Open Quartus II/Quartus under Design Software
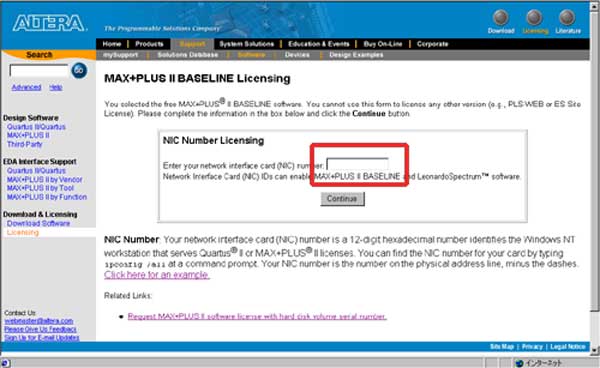Image resolution: width=600 pixels, height=368 pixels. 36,127
